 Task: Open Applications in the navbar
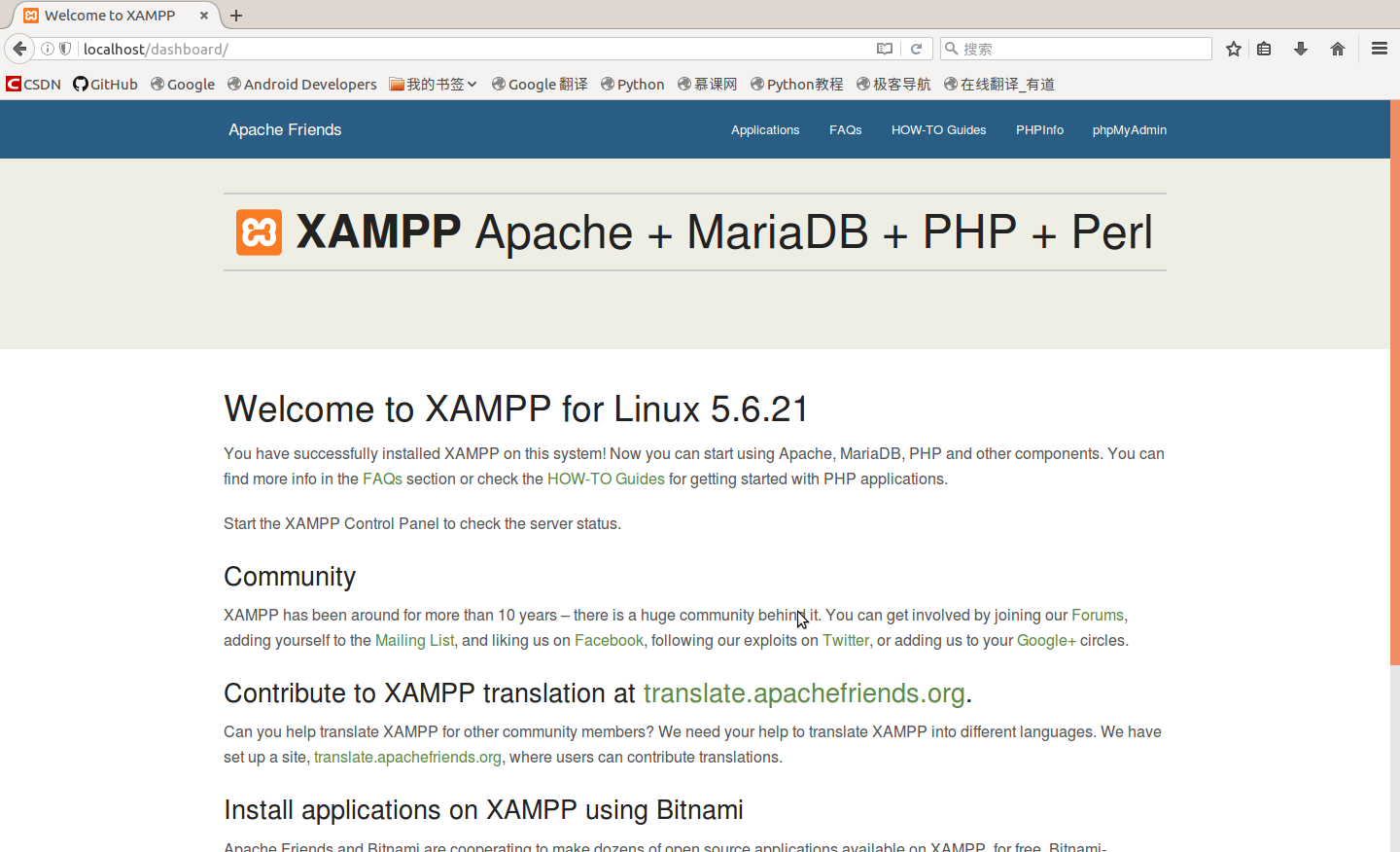click(x=765, y=130)
